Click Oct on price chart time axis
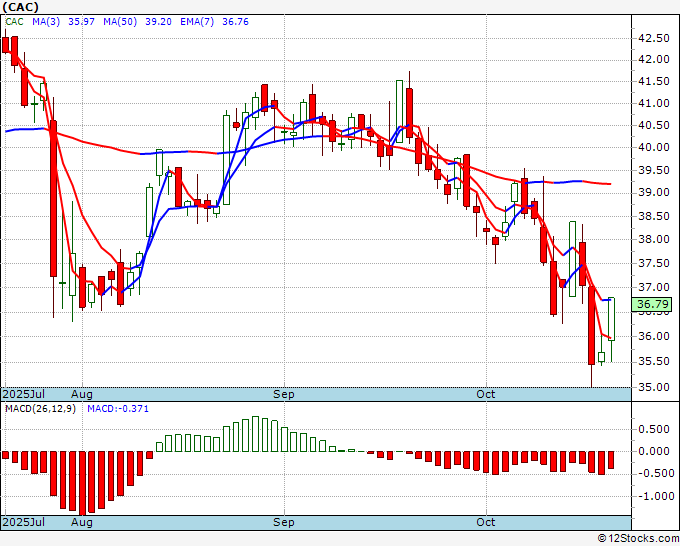 (x=486, y=394)
